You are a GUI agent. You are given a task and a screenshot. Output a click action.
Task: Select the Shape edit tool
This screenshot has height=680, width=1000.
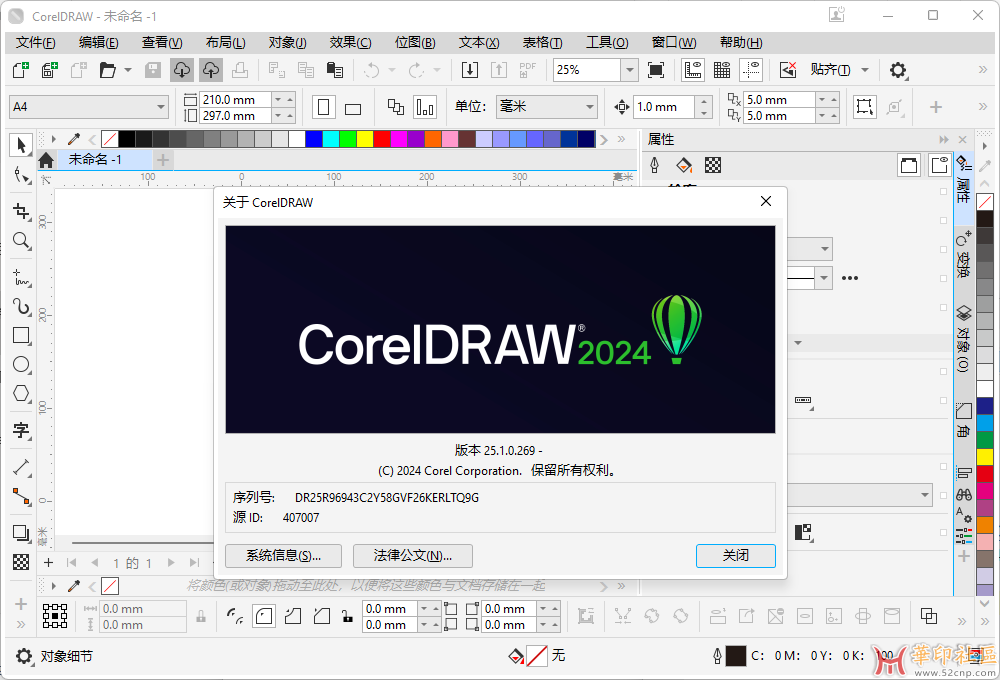[21, 175]
